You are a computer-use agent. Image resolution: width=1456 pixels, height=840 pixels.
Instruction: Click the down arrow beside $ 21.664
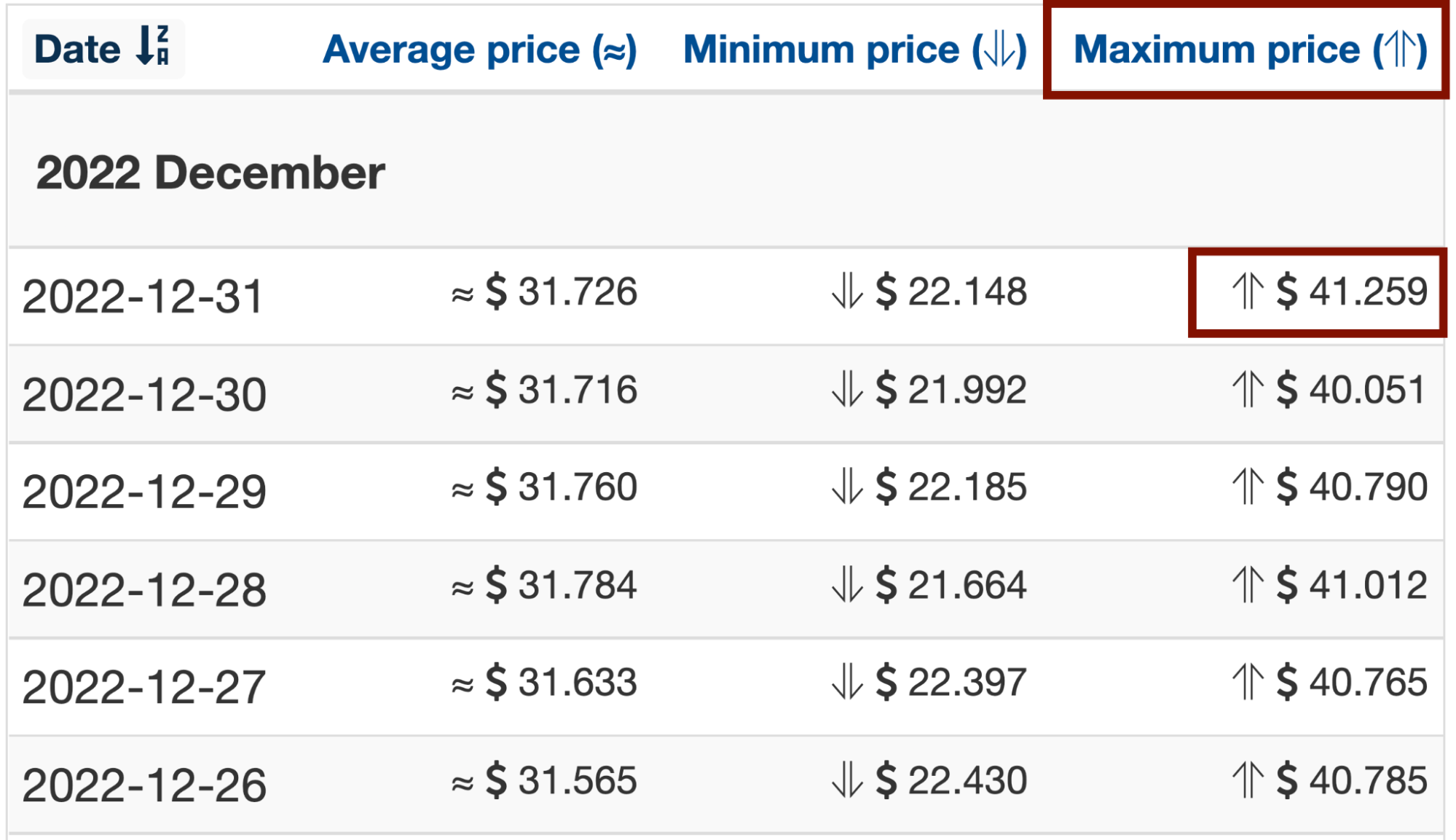coord(847,584)
